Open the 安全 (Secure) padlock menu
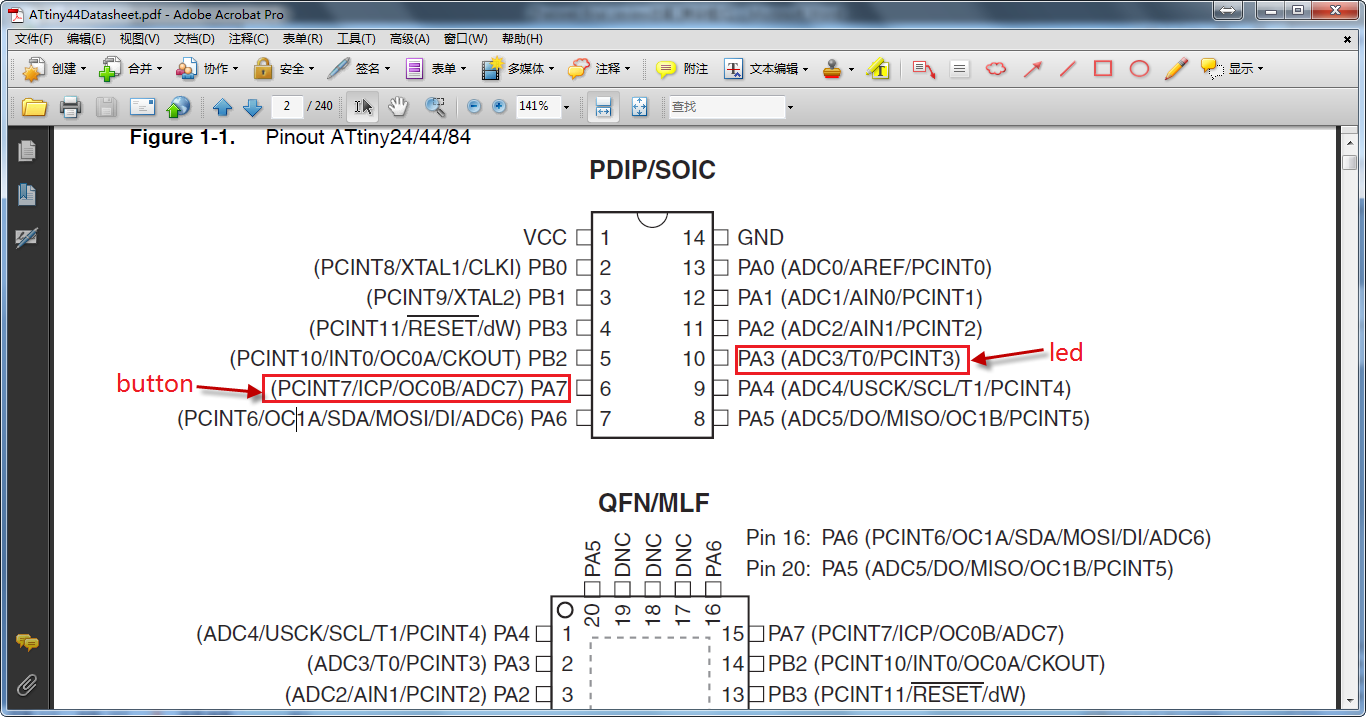The image size is (1366, 717). tap(283, 69)
